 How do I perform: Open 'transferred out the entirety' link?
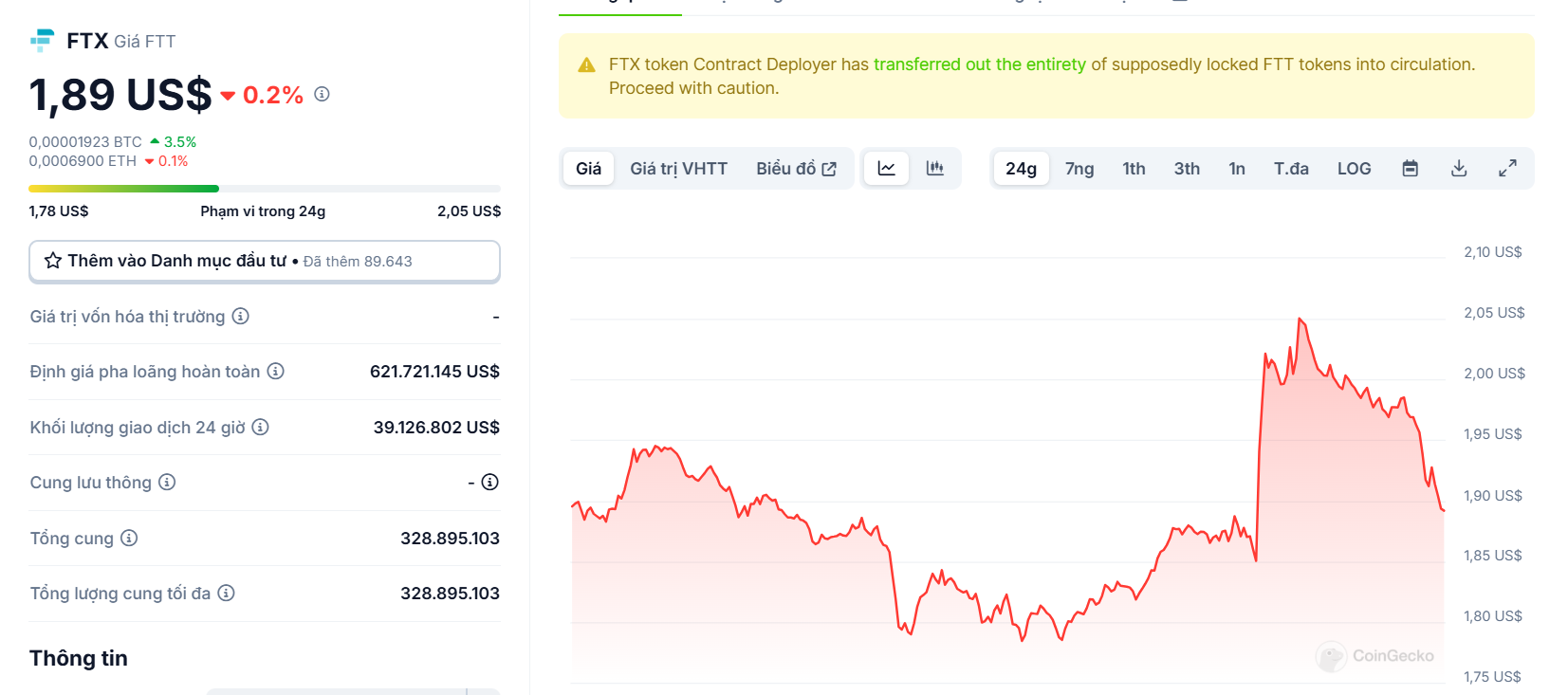pos(979,64)
